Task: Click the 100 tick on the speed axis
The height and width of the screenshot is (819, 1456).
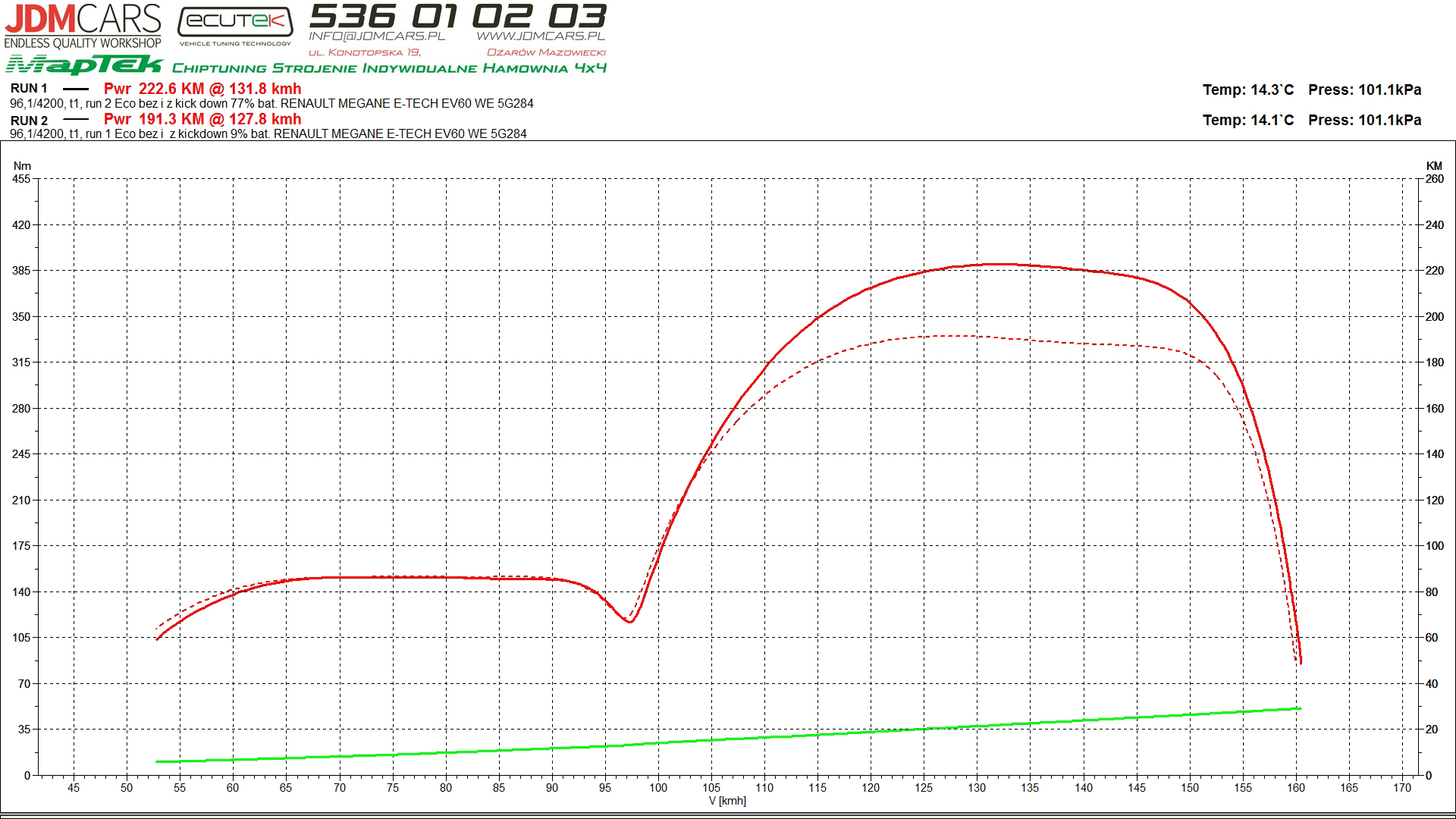Action: pos(657,788)
